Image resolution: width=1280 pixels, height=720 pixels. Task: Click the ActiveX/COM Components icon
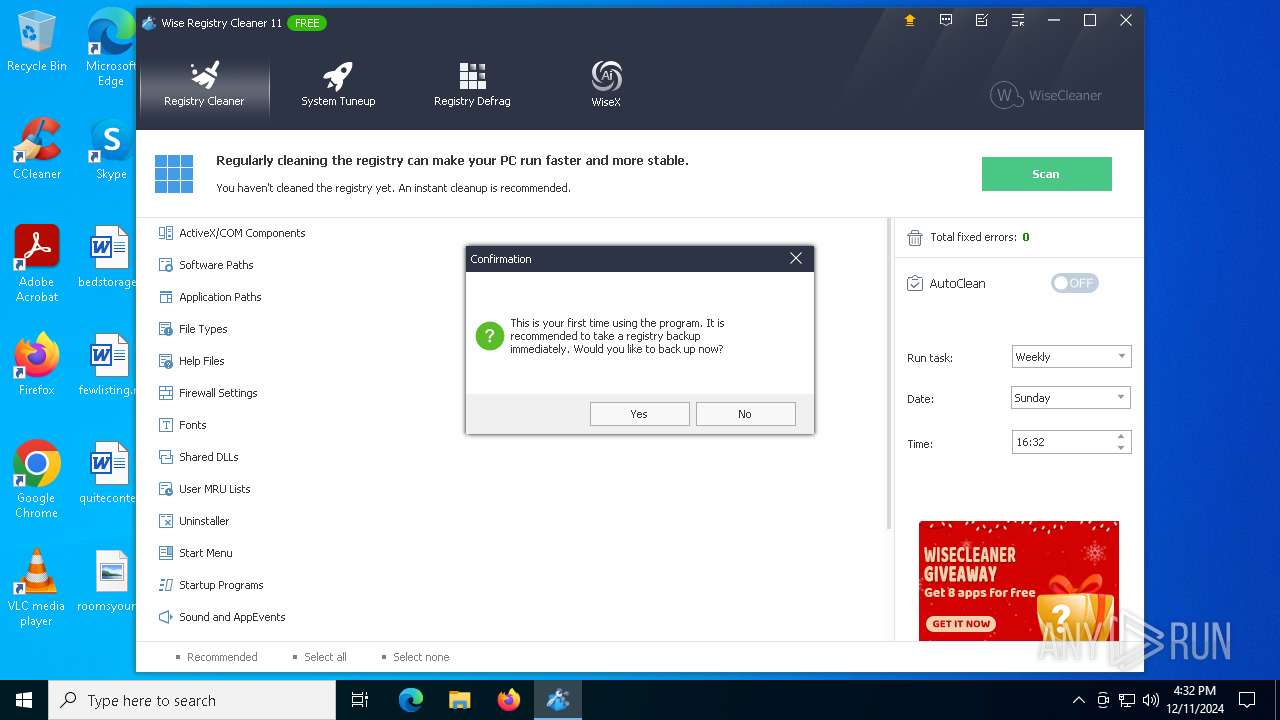[x=166, y=233]
